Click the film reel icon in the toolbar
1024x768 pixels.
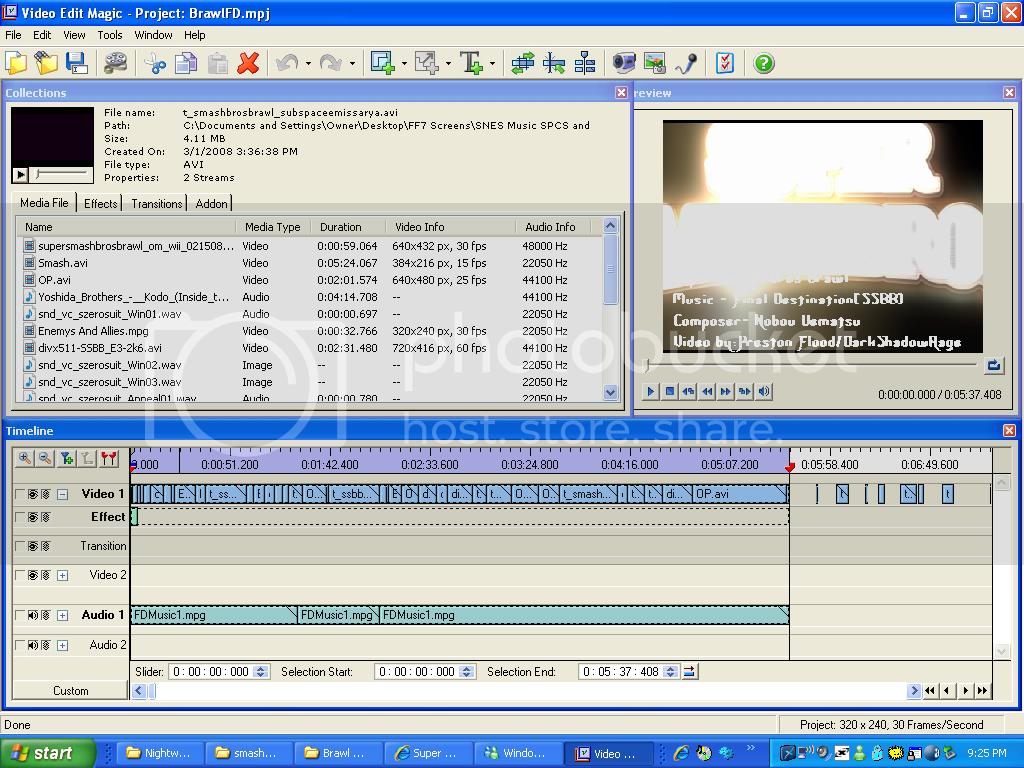[x=115, y=63]
